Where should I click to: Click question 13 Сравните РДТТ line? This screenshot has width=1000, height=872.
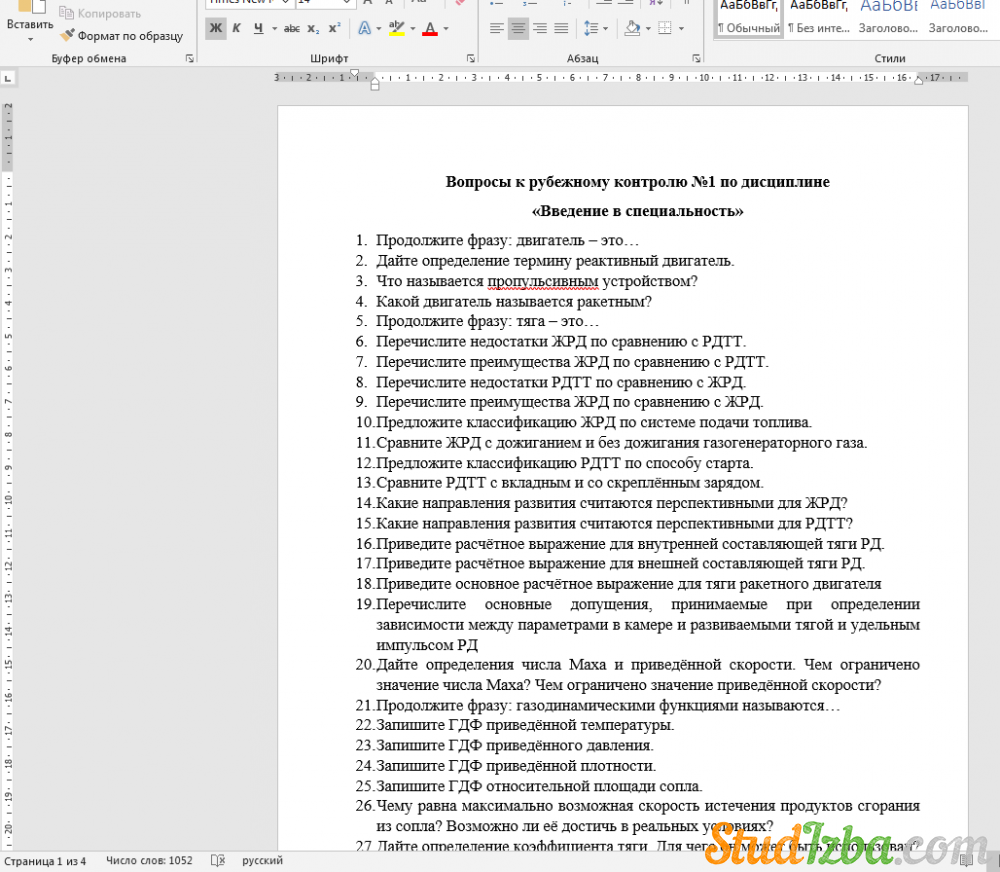click(570, 483)
